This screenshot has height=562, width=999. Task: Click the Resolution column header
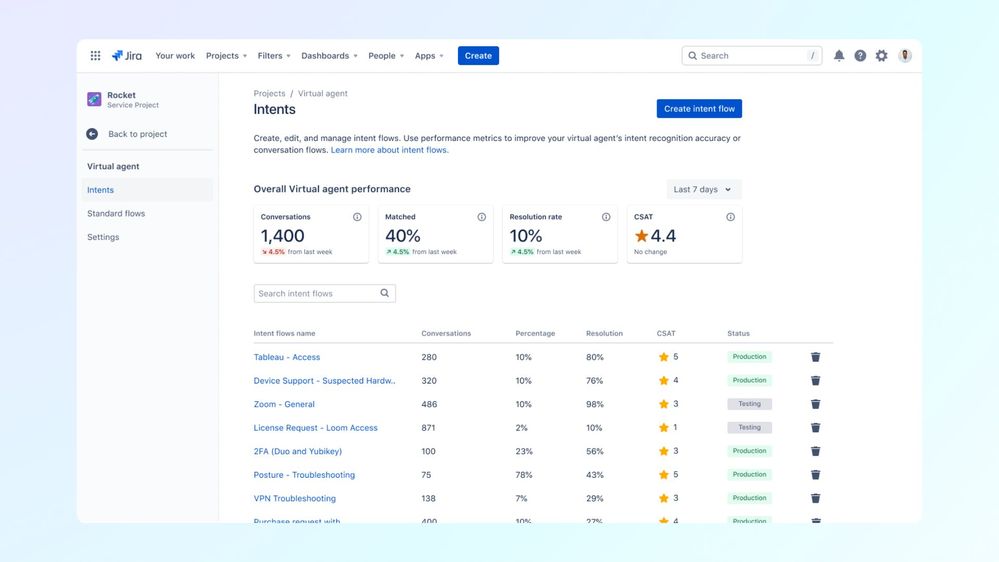[605, 333]
